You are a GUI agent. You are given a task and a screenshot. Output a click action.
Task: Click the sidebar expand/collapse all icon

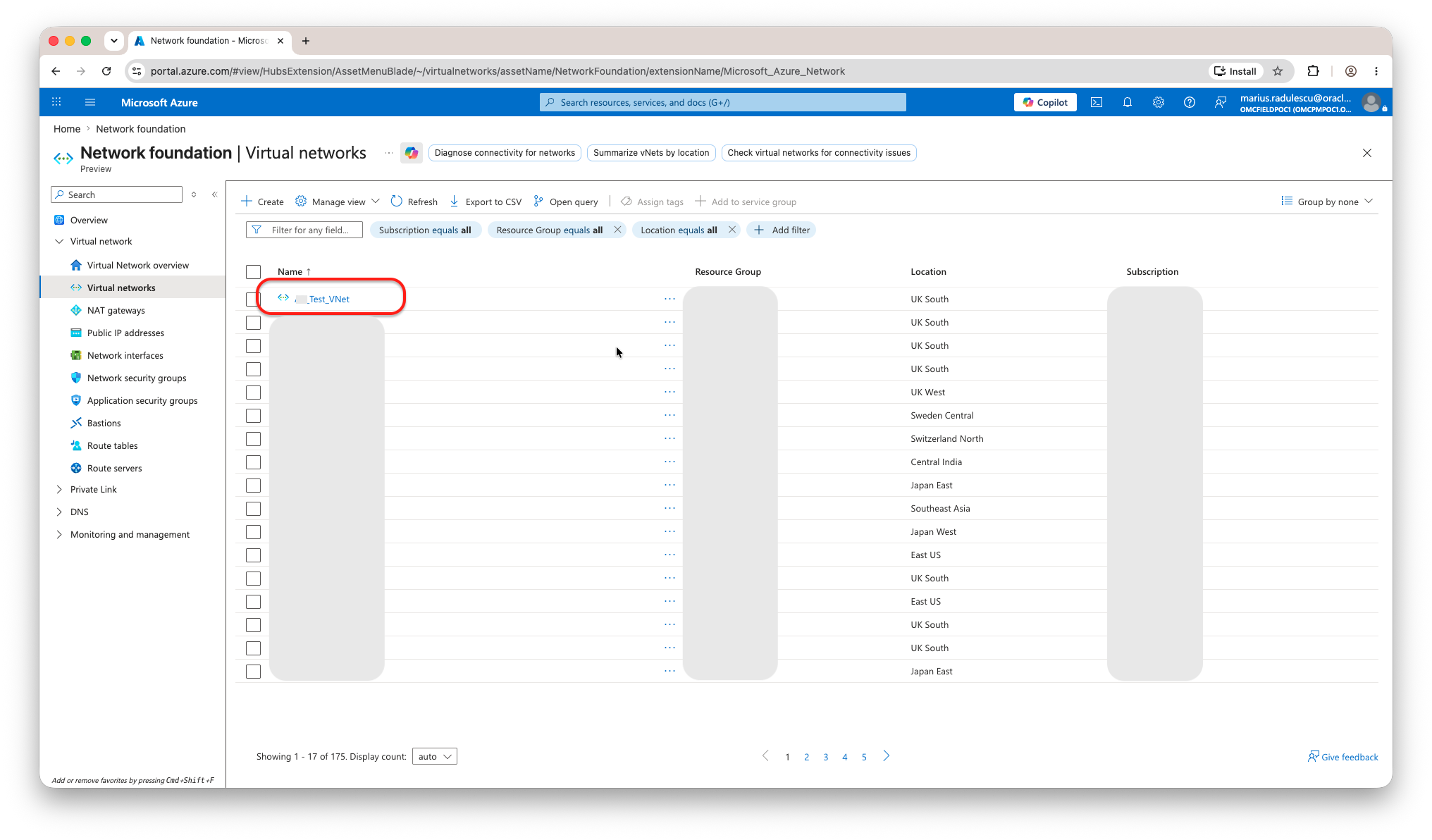(x=194, y=194)
